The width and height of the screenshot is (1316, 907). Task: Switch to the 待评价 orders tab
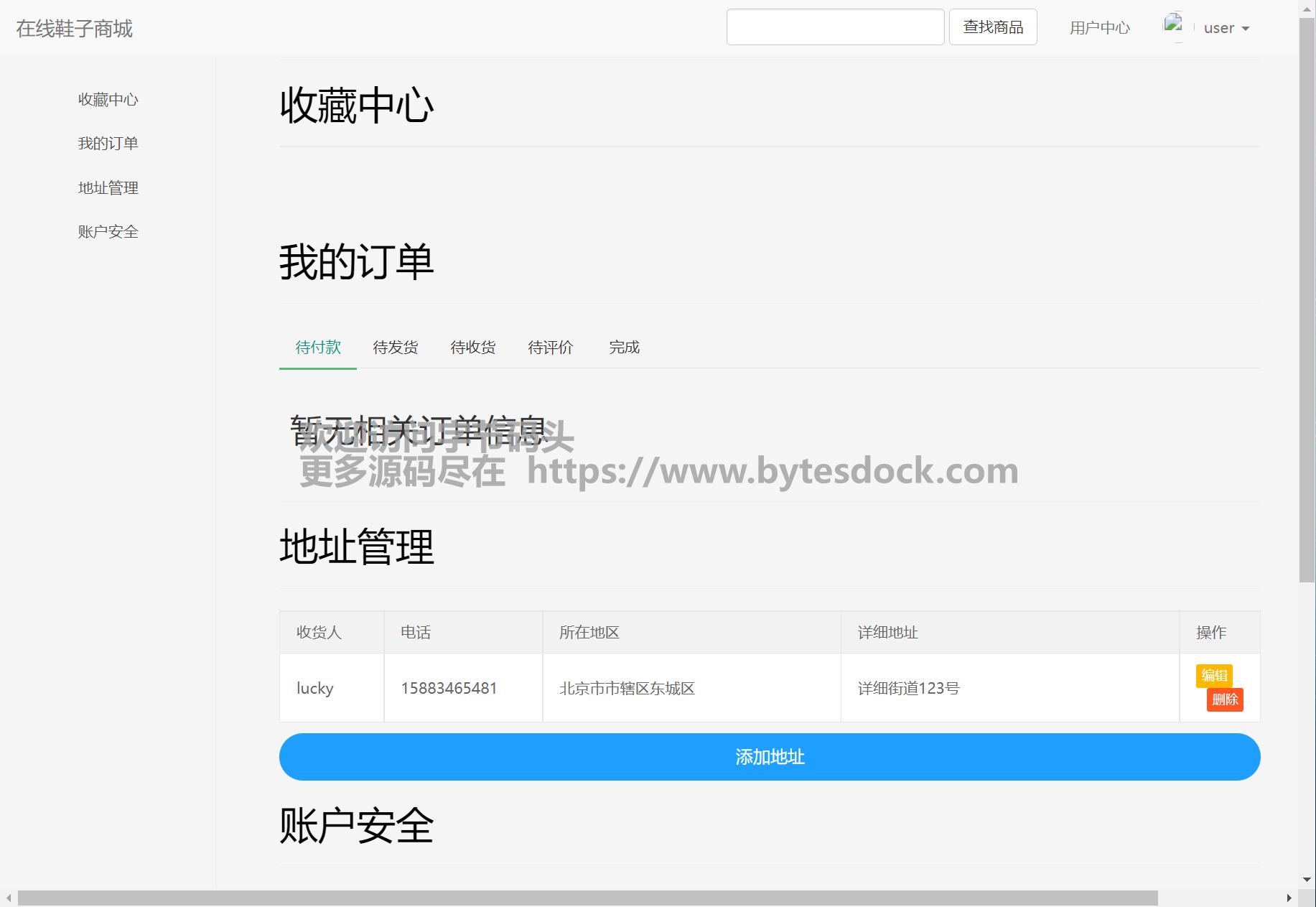point(551,348)
